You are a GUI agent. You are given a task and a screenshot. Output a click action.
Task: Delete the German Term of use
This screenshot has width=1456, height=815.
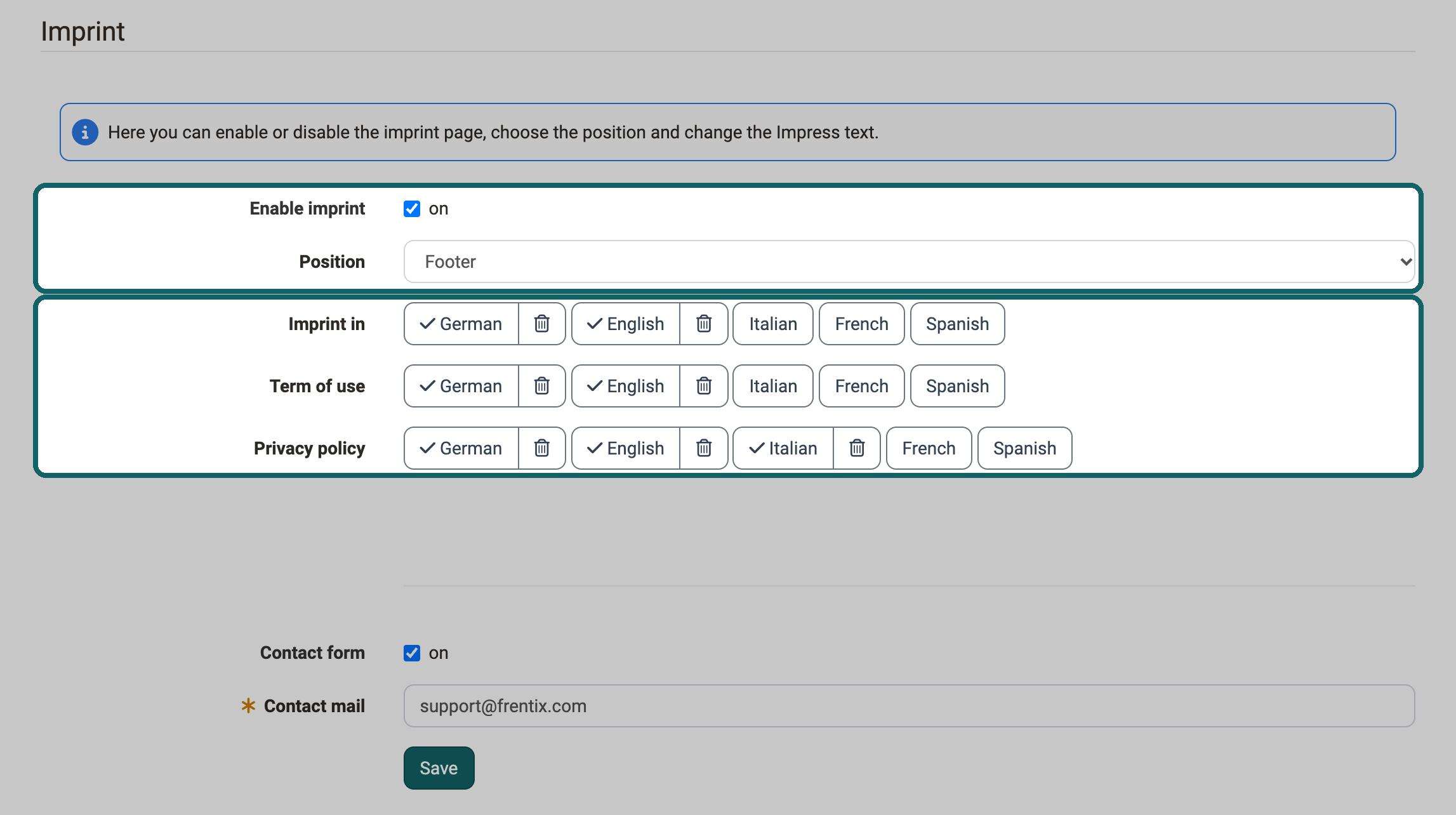[541, 386]
